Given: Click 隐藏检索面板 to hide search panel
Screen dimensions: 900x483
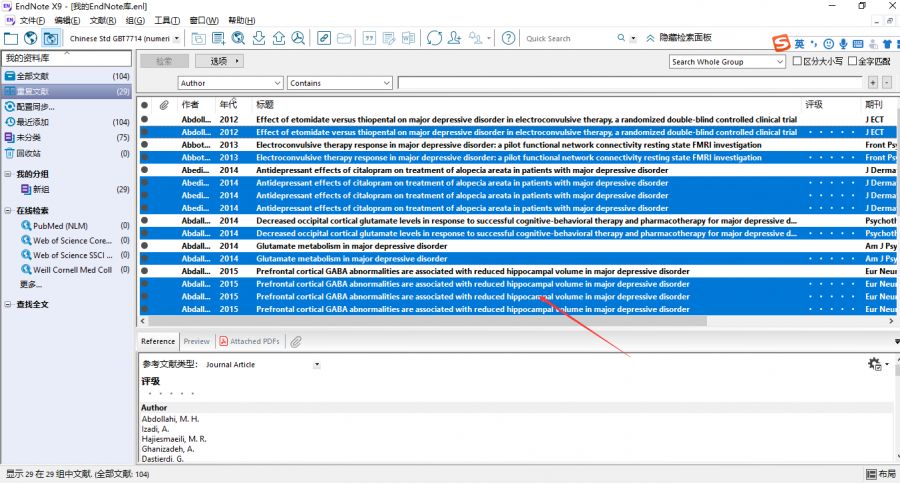Looking at the screenshot, I should [x=679, y=37].
